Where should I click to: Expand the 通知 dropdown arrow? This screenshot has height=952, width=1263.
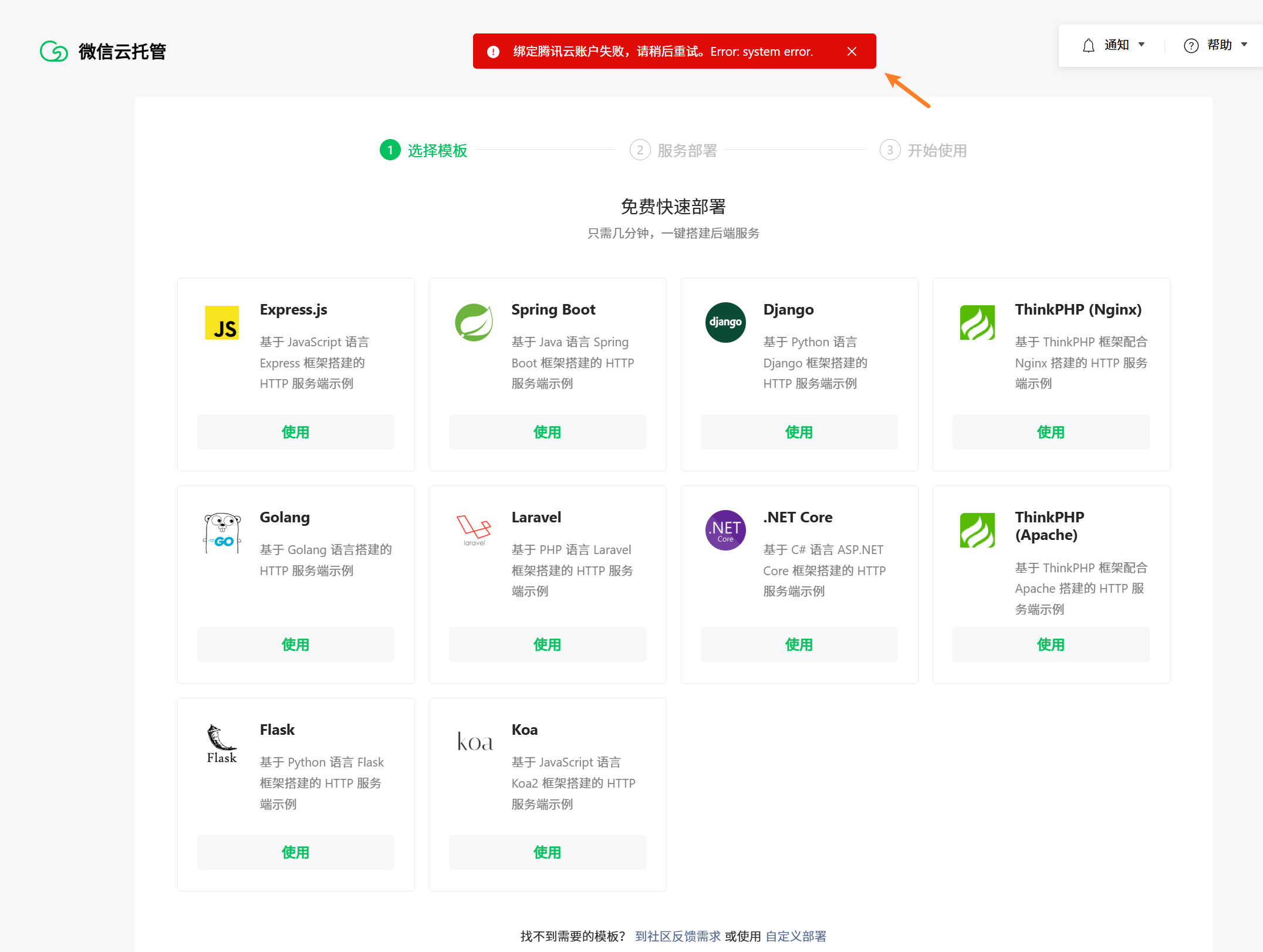[x=1142, y=45]
